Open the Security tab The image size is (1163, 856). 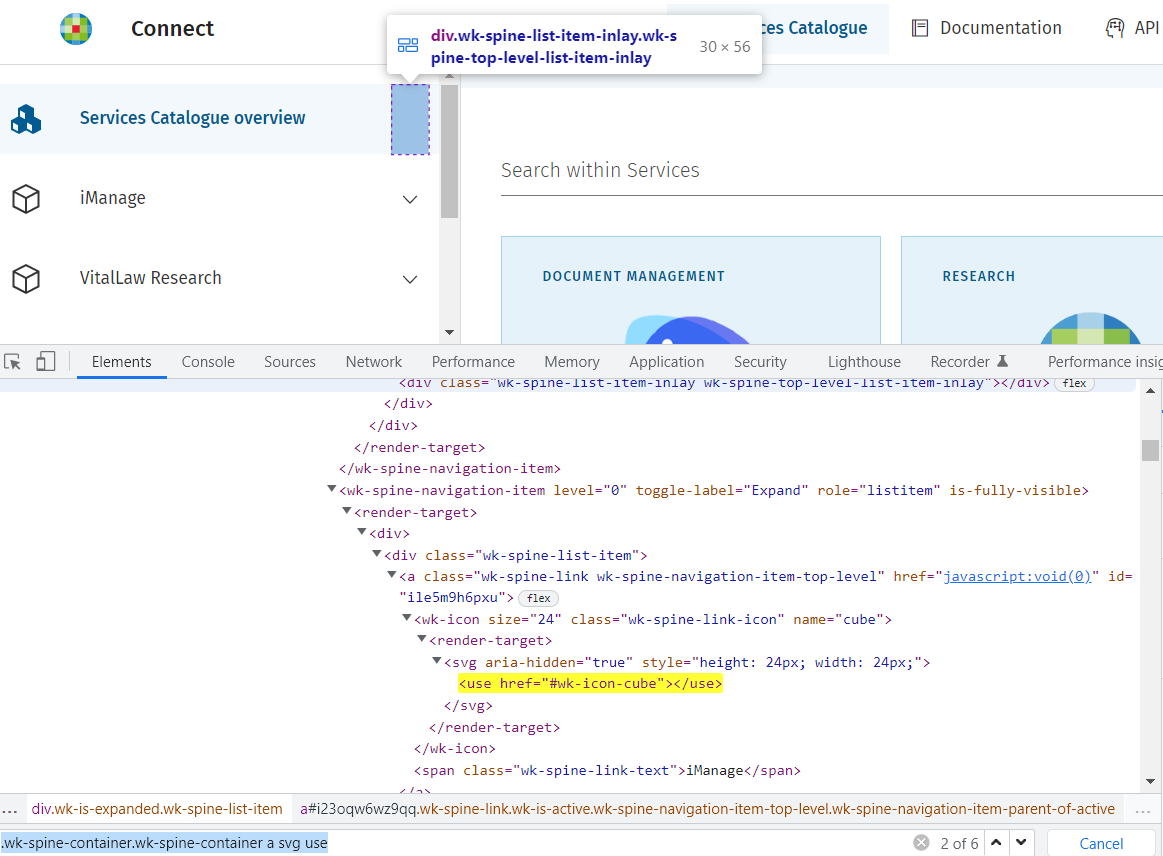pos(760,362)
